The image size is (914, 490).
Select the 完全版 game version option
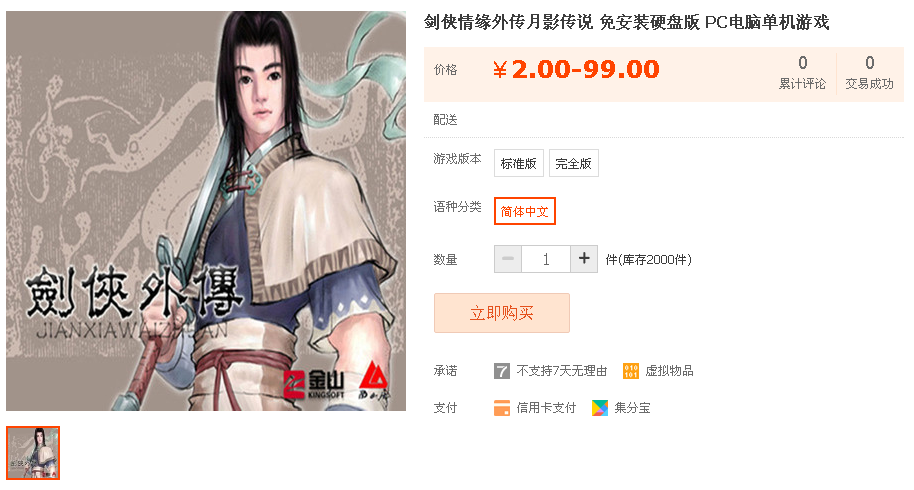click(574, 163)
